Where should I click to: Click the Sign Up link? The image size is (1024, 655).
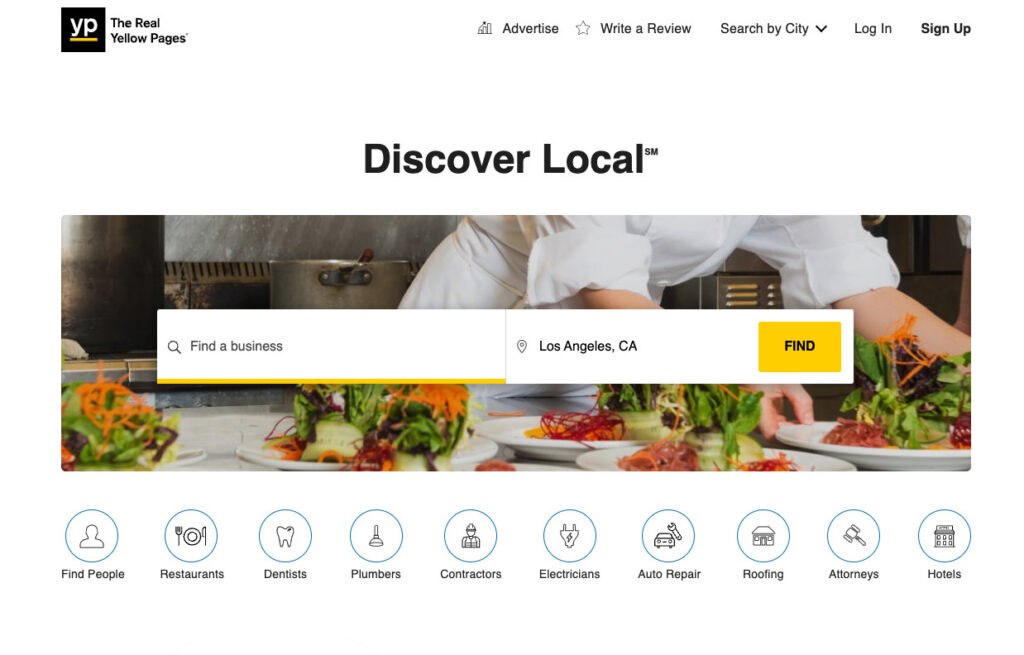pyautogui.click(x=946, y=29)
